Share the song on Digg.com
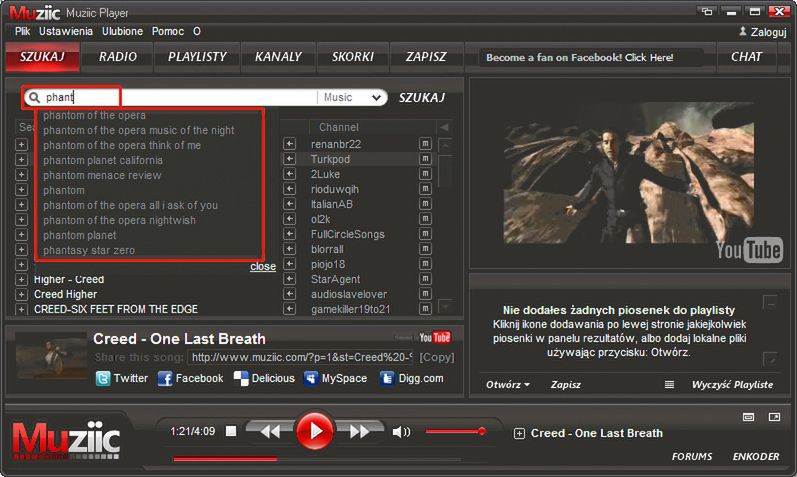This screenshot has height=477, width=797. click(412, 378)
